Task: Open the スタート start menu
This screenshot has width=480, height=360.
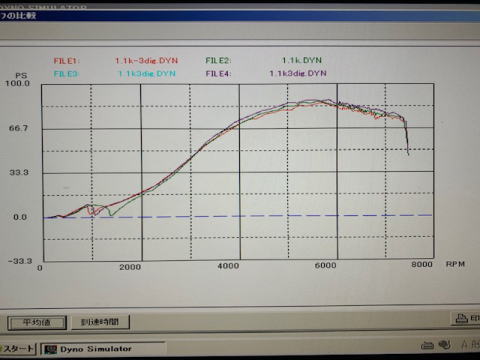Action: 17,349
